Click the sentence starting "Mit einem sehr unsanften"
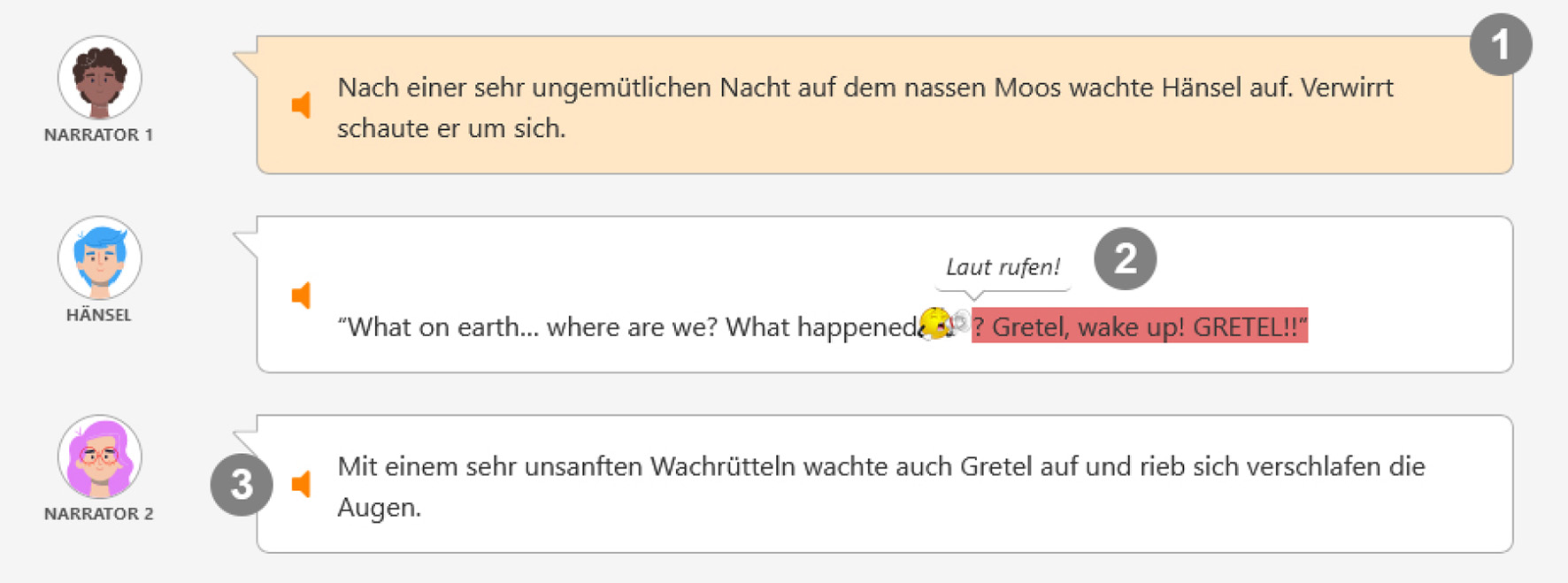 (x=880, y=466)
